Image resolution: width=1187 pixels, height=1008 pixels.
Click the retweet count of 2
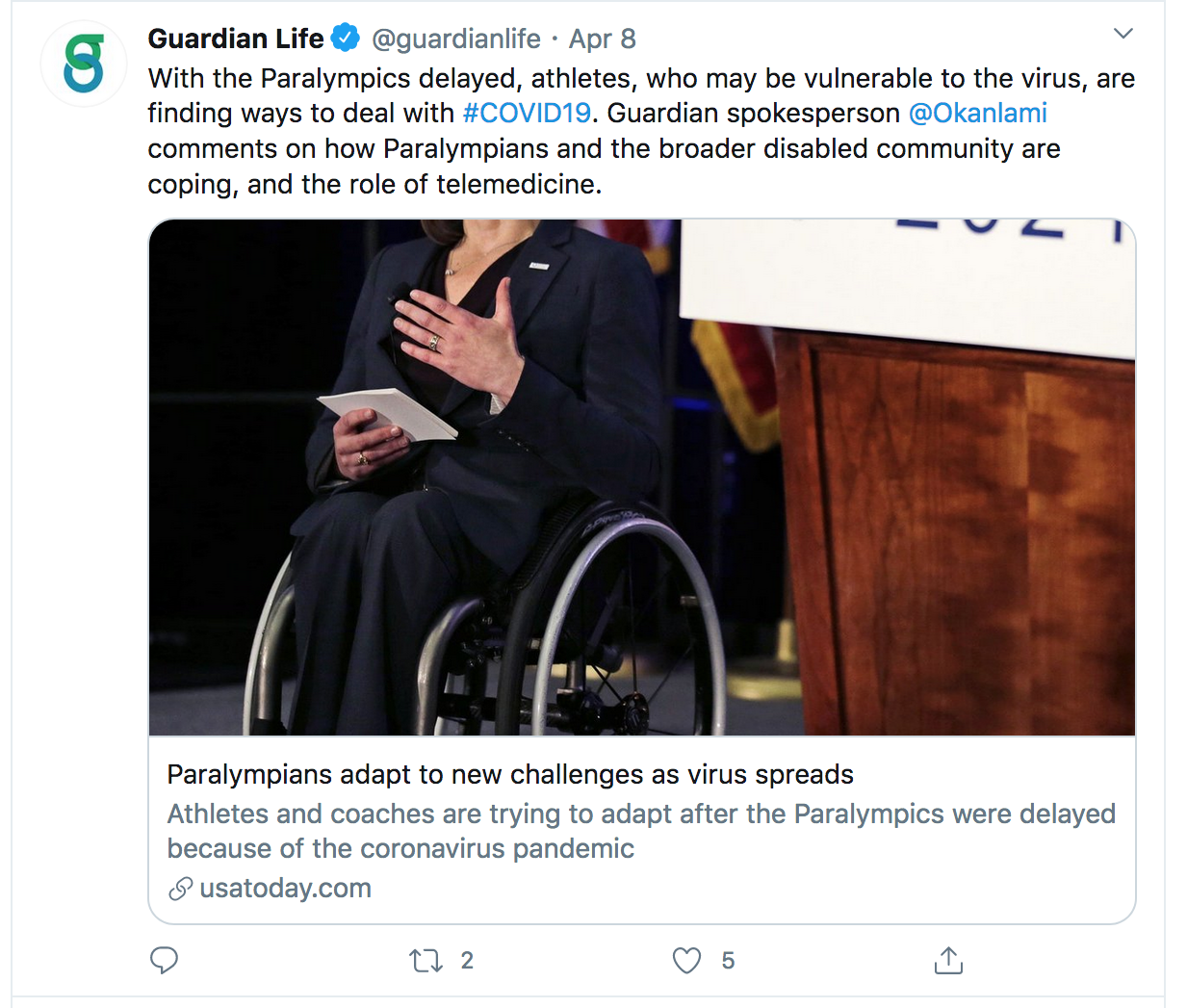click(x=467, y=960)
